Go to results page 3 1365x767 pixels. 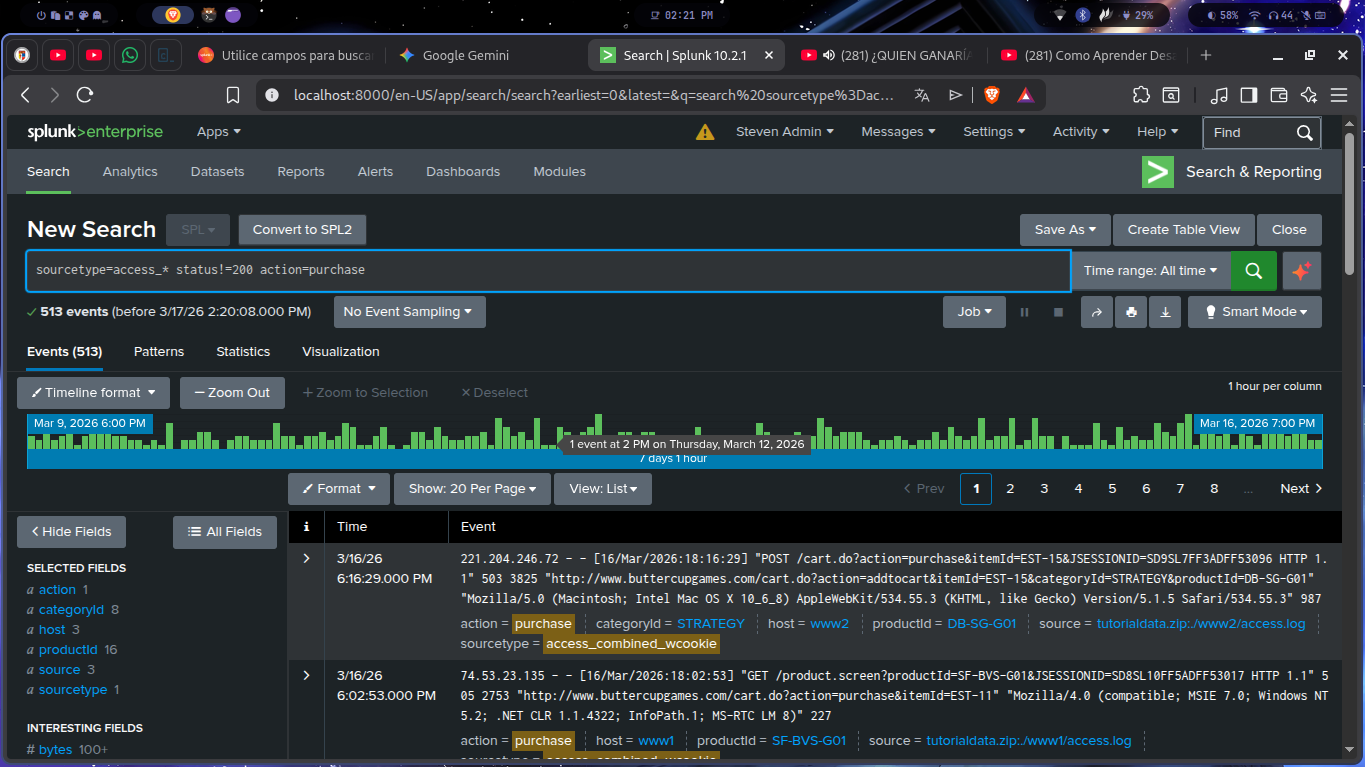(1044, 489)
